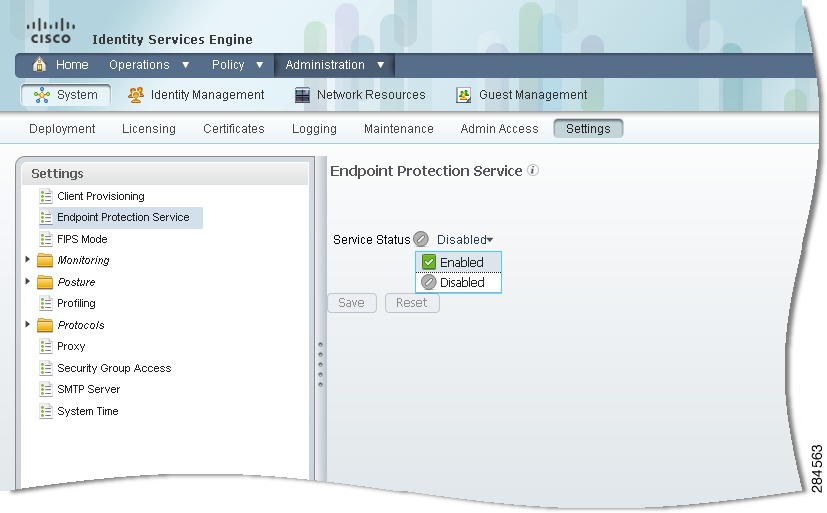Click the Network Resources device icon
This screenshot has width=827, height=513.
(302, 95)
